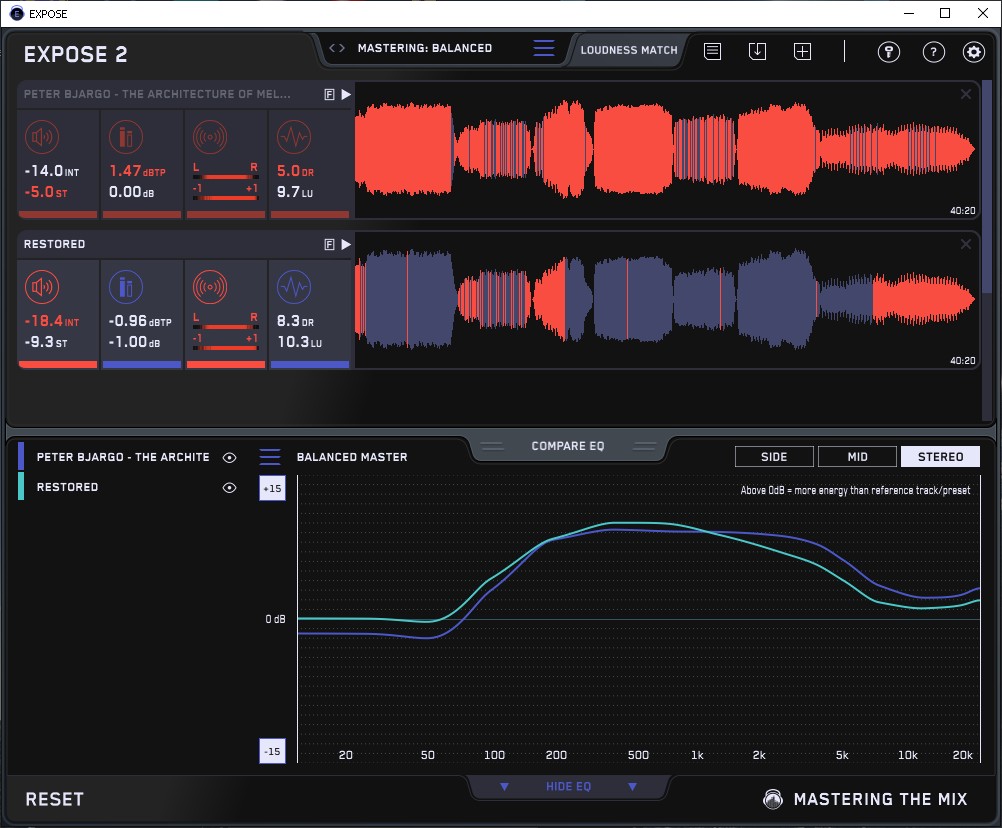Click the Peter Bjargo track title header
1002x828 pixels.
pos(157,94)
